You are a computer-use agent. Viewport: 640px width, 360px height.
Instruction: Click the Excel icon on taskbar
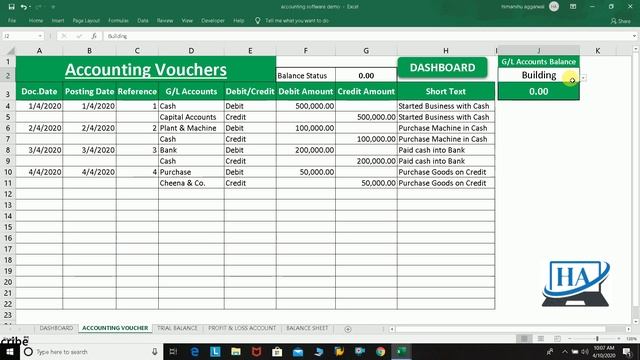[401, 351]
